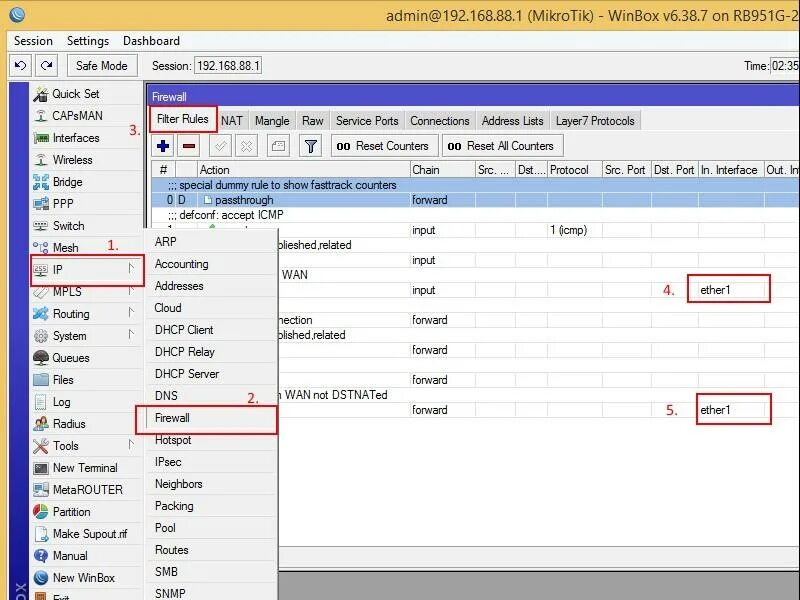Viewport: 800px width, 600px height.
Task: Click the Bridge icon
Action: tap(41, 182)
